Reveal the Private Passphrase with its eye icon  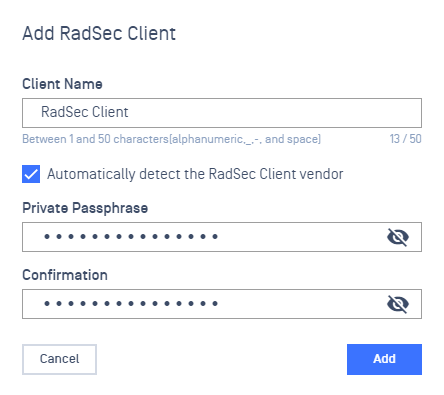point(398,237)
